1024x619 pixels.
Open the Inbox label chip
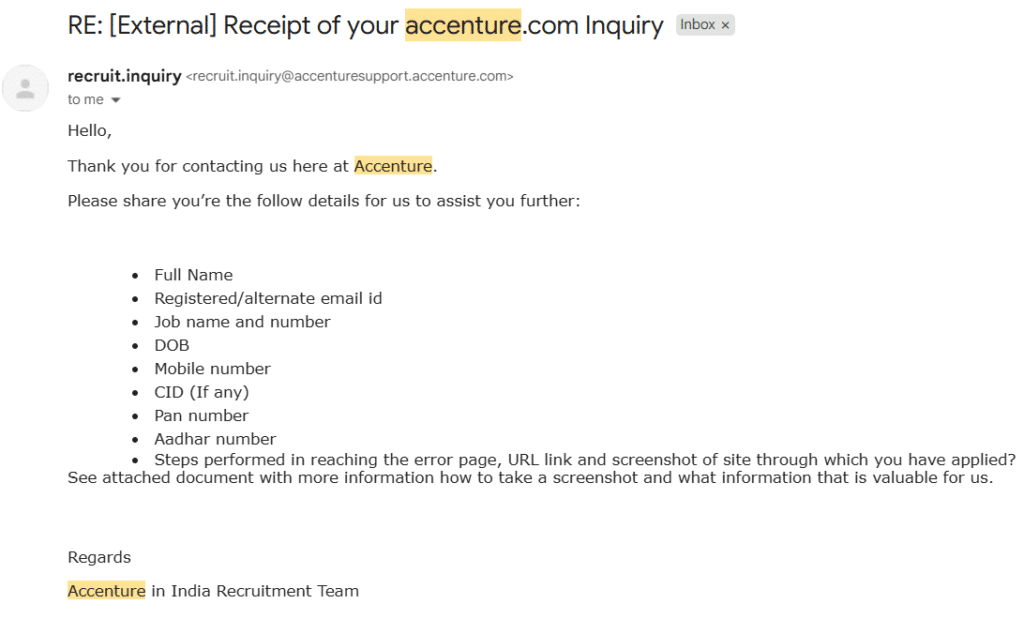697,24
